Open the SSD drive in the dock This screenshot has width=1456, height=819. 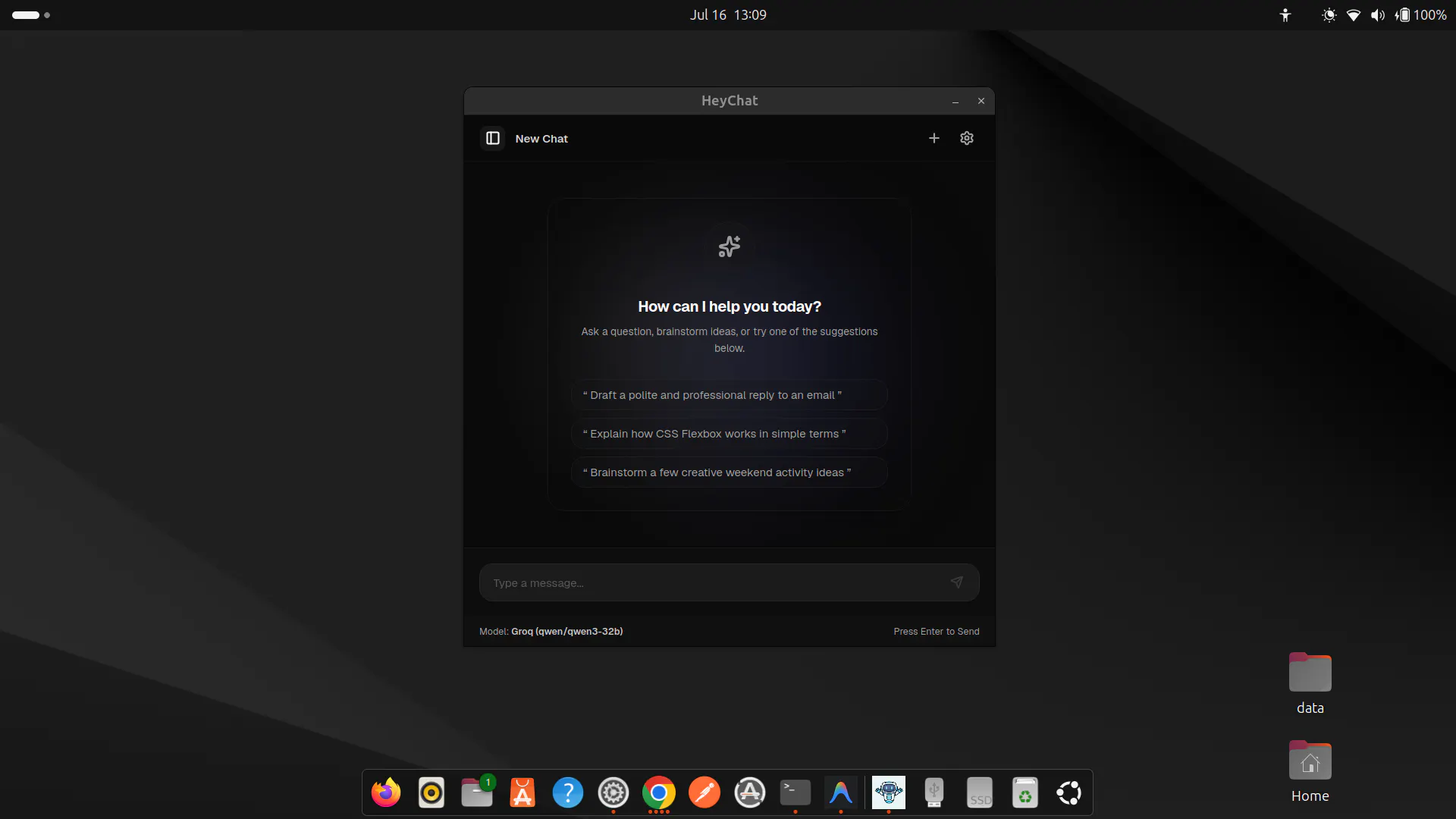coord(980,793)
